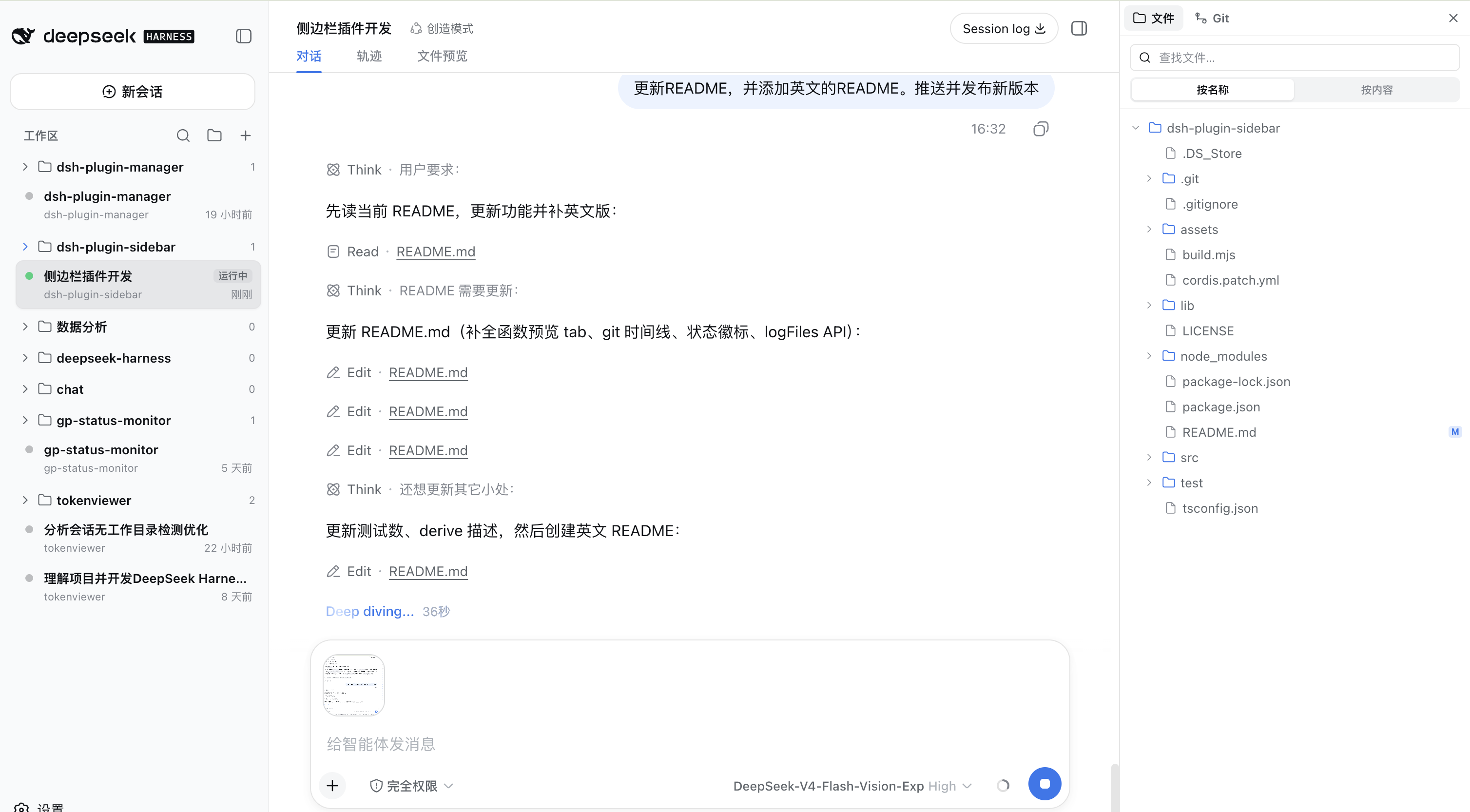Switch to the 轨迹 tab
Image resolution: width=1470 pixels, height=812 pixels.
369,56
